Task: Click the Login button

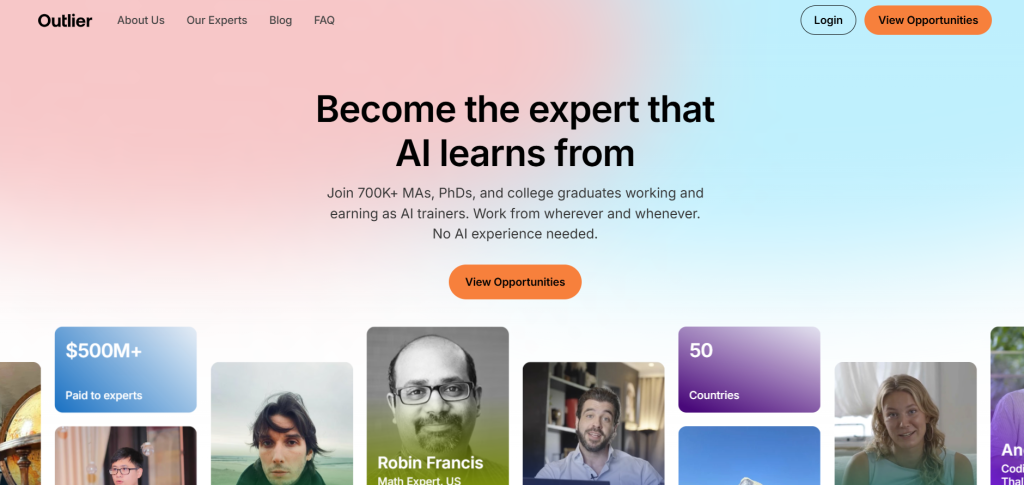Action: pyautogui.click(x=828, y=20)
